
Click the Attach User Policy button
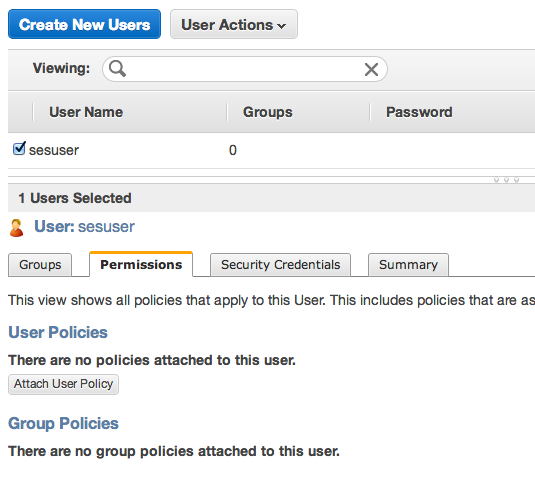coord(63,384)
